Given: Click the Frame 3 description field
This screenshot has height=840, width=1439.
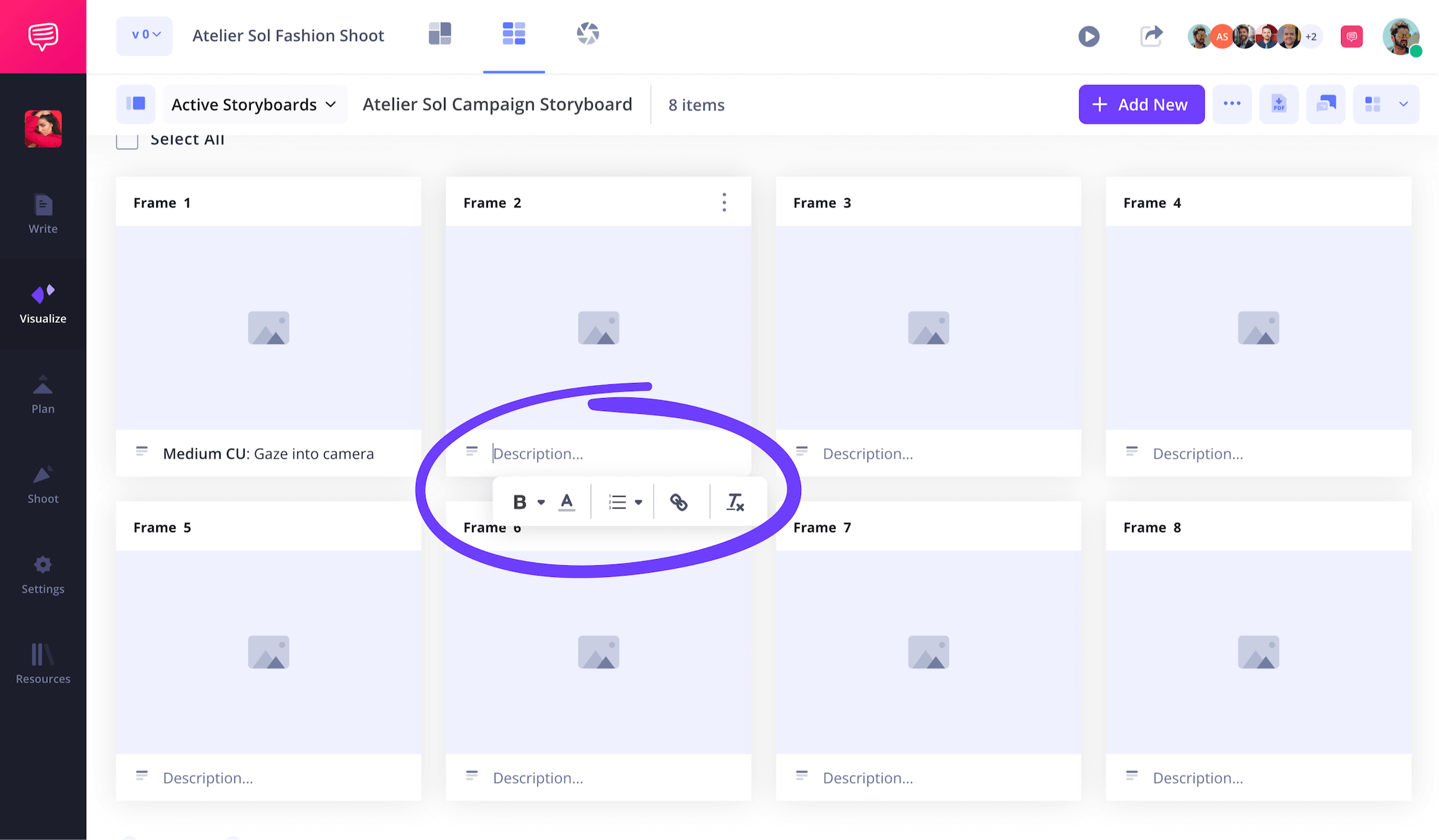Looking at the screenshot, I should 868,454.
